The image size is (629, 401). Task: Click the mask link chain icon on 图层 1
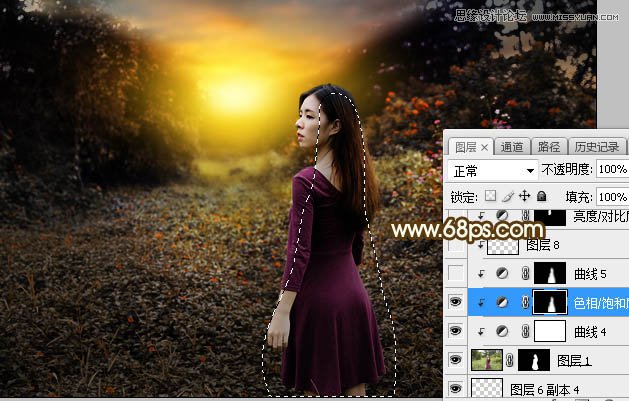coord(512,360)
